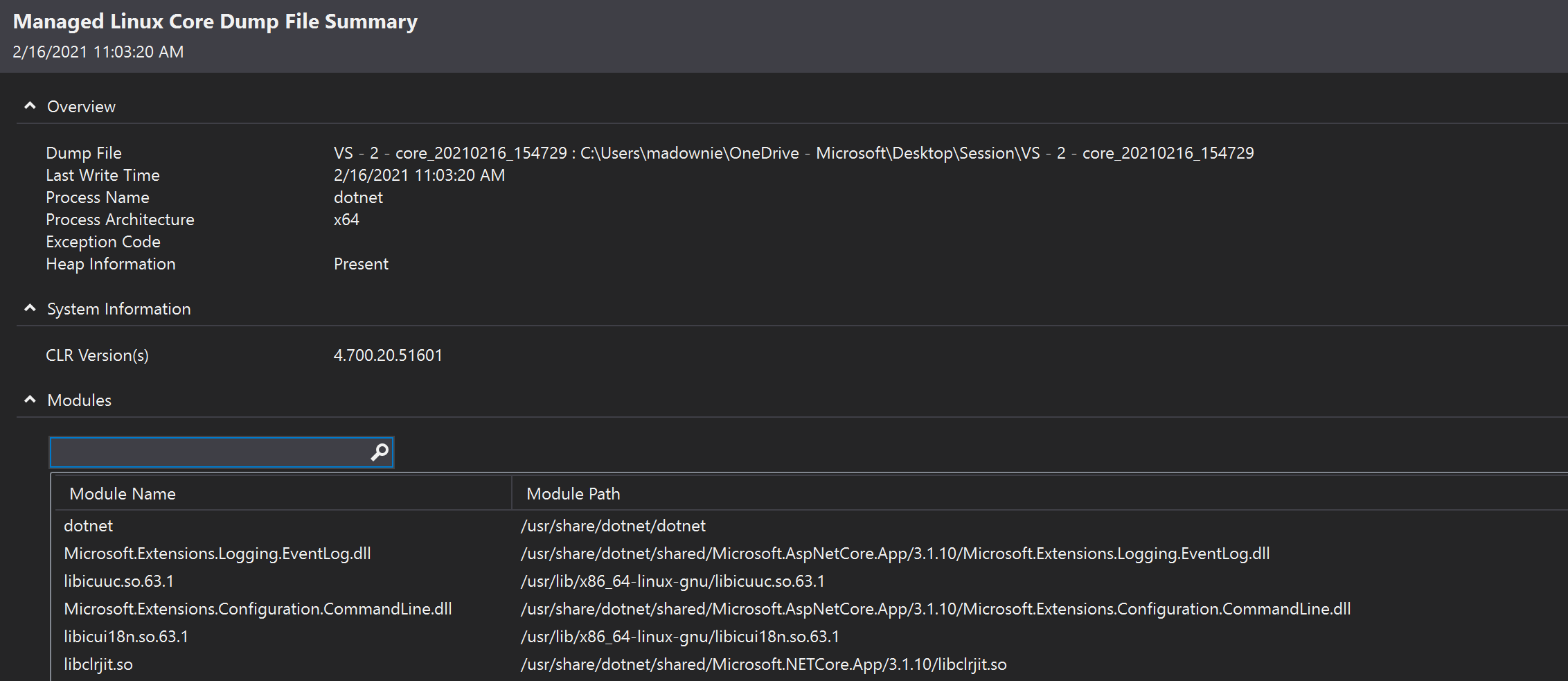Click the magnifier search icon in modules filter
The image size is (1568, 681).
[x=380, y=452]
